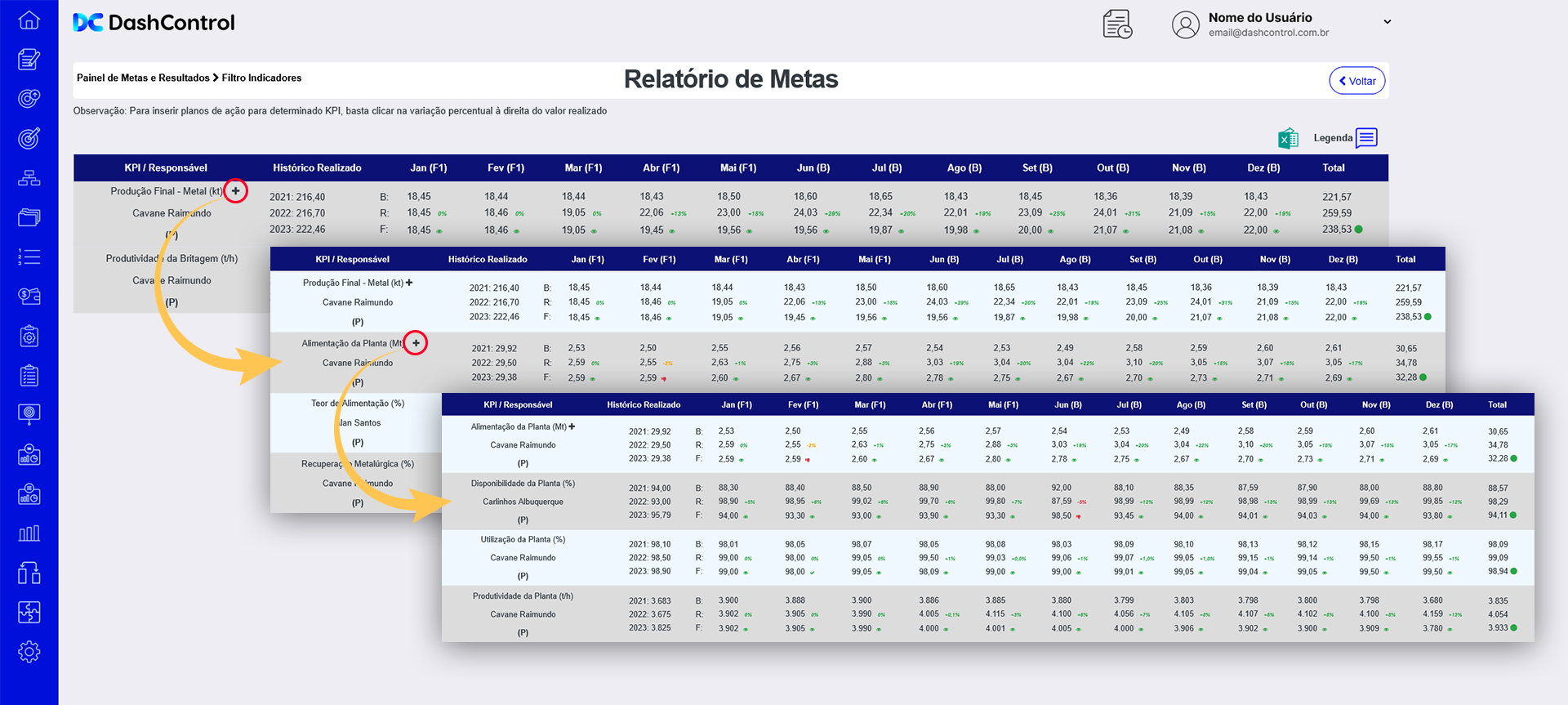Click Dez (B) column header in main table
1568x705 pixels.
pos(1263,167)
